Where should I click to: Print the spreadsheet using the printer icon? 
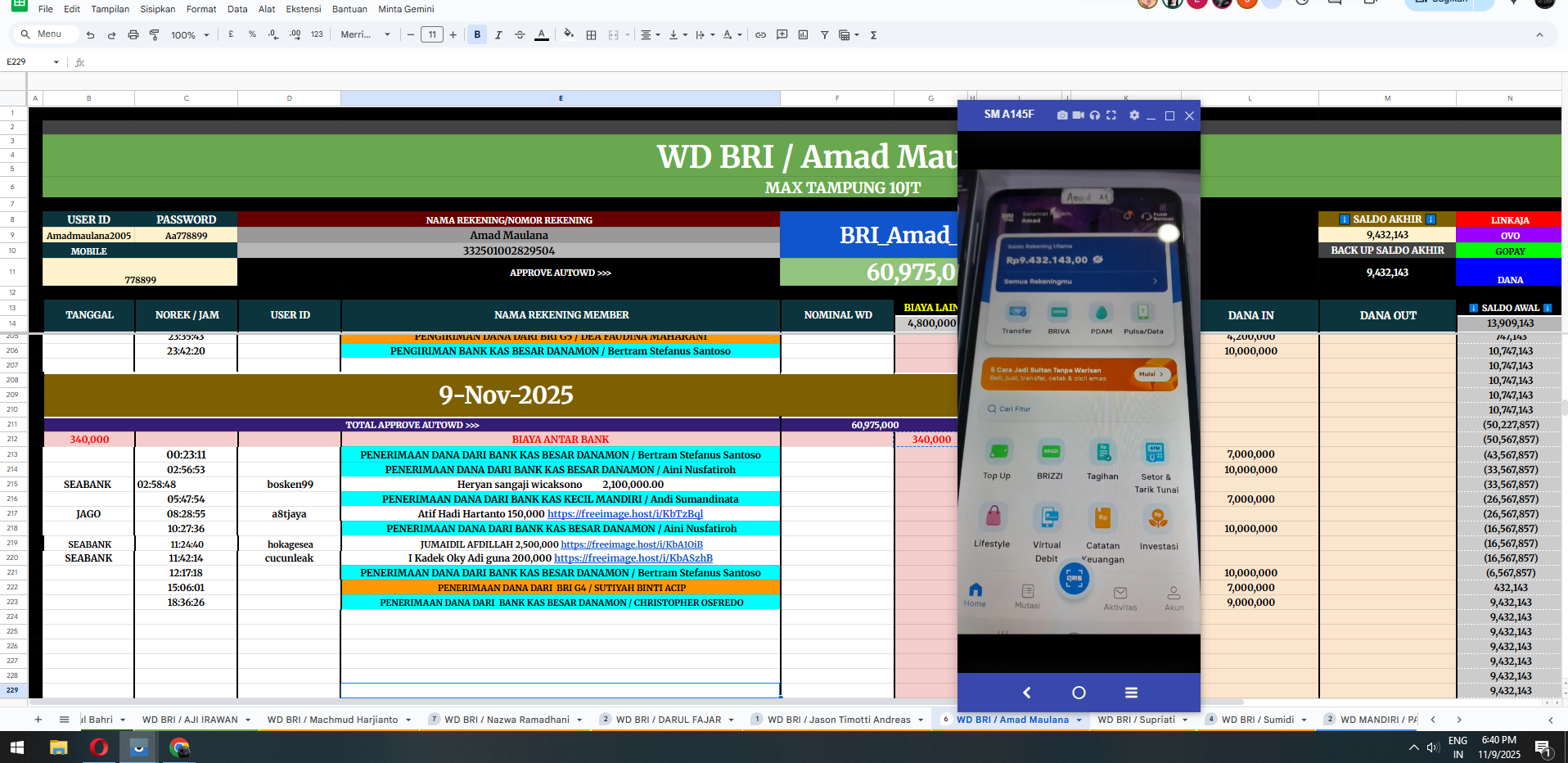click(133, 35)
